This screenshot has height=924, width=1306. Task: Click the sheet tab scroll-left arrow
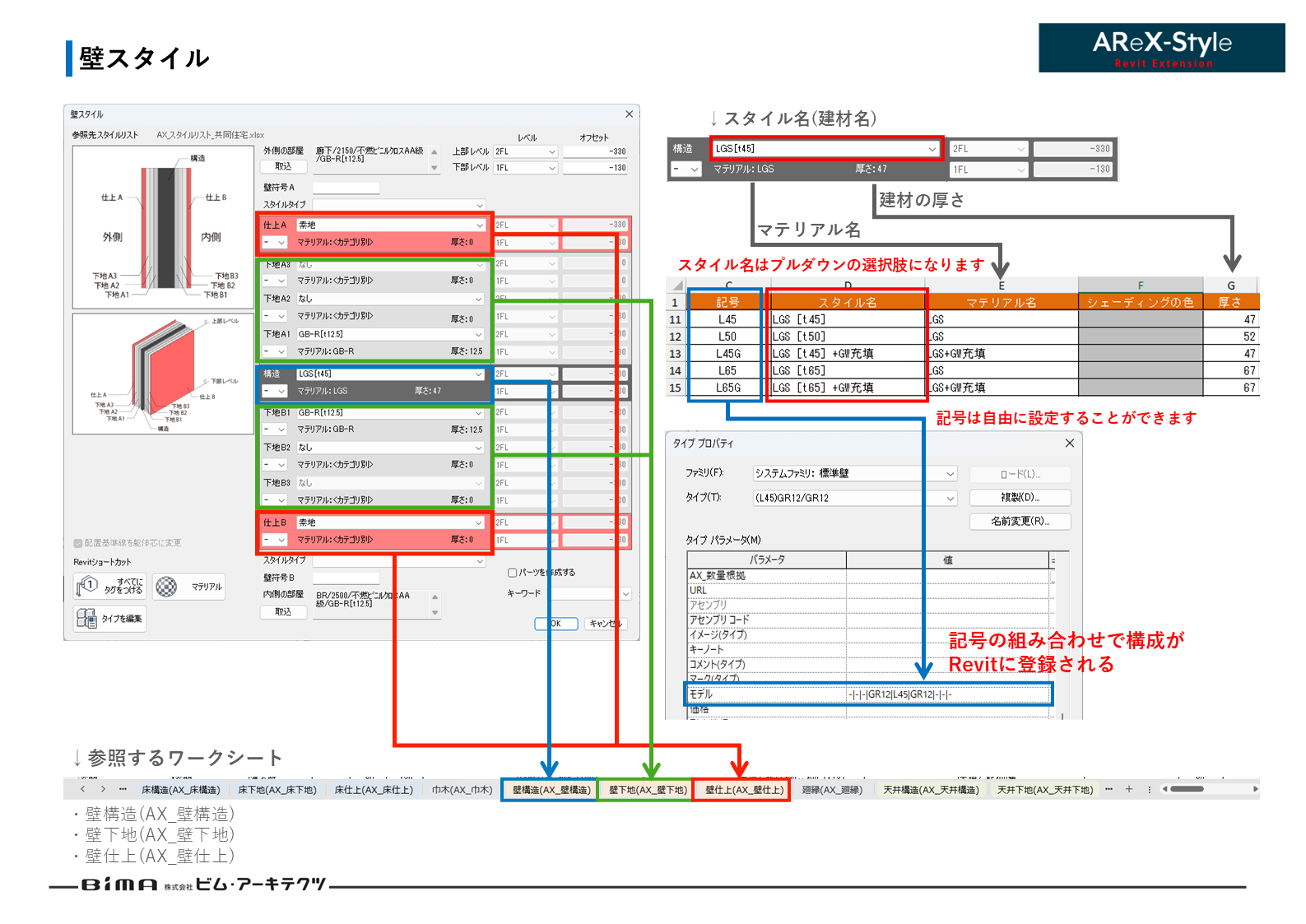[82, 789]
